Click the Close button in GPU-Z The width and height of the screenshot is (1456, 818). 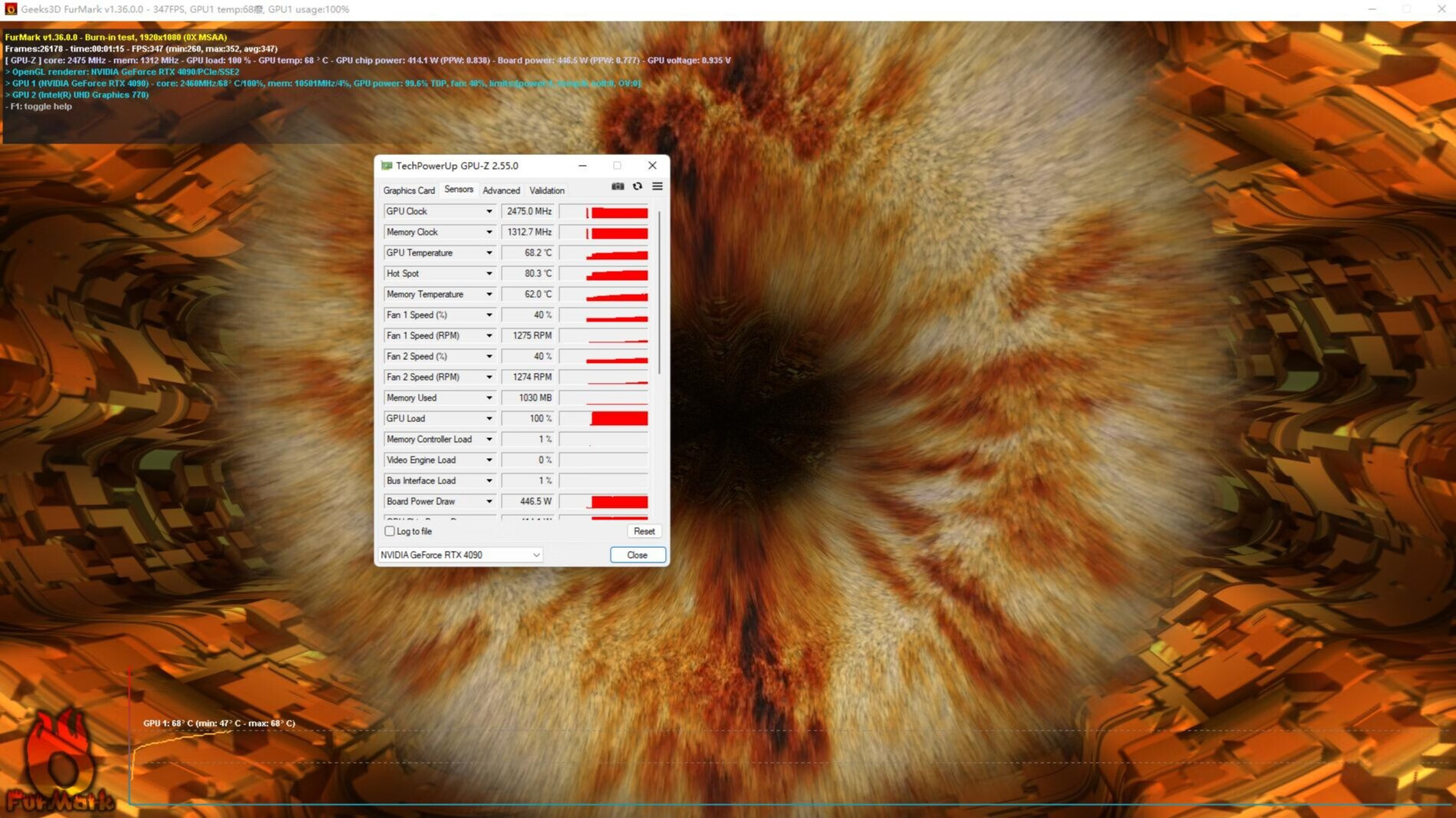637,555
